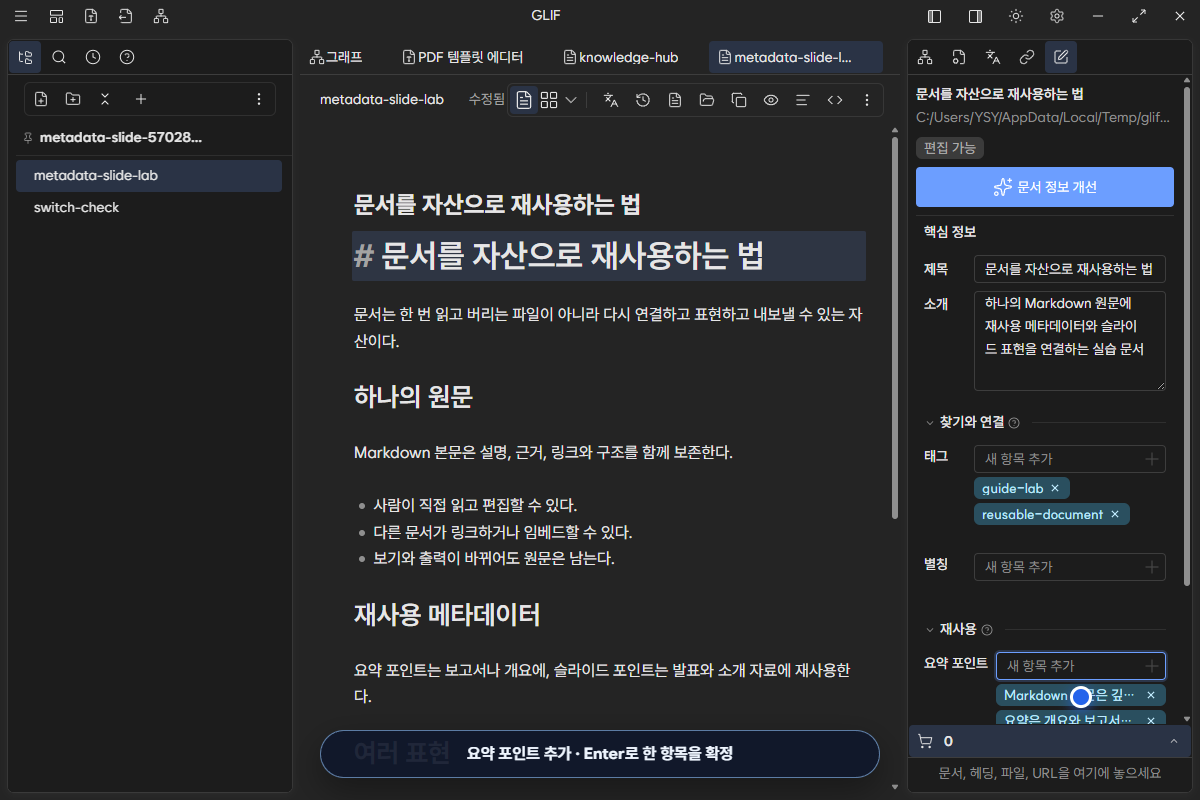Select the metadata-slide-l... tab
The height and width of the screenshot is (800, 1200).
tap(796, 57)
